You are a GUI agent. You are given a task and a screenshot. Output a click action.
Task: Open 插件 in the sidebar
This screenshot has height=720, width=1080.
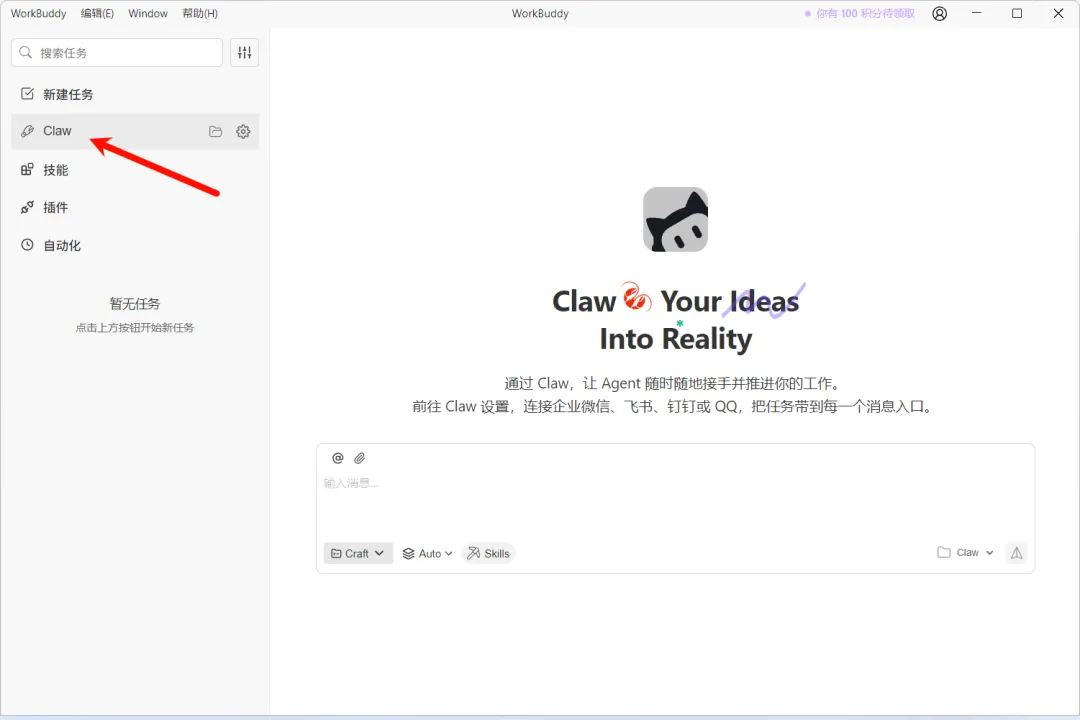click(135, 207)
